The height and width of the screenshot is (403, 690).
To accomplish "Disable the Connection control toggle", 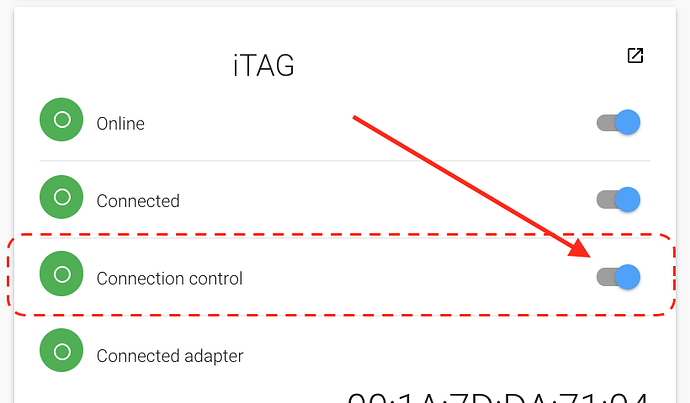I will 618,277.
